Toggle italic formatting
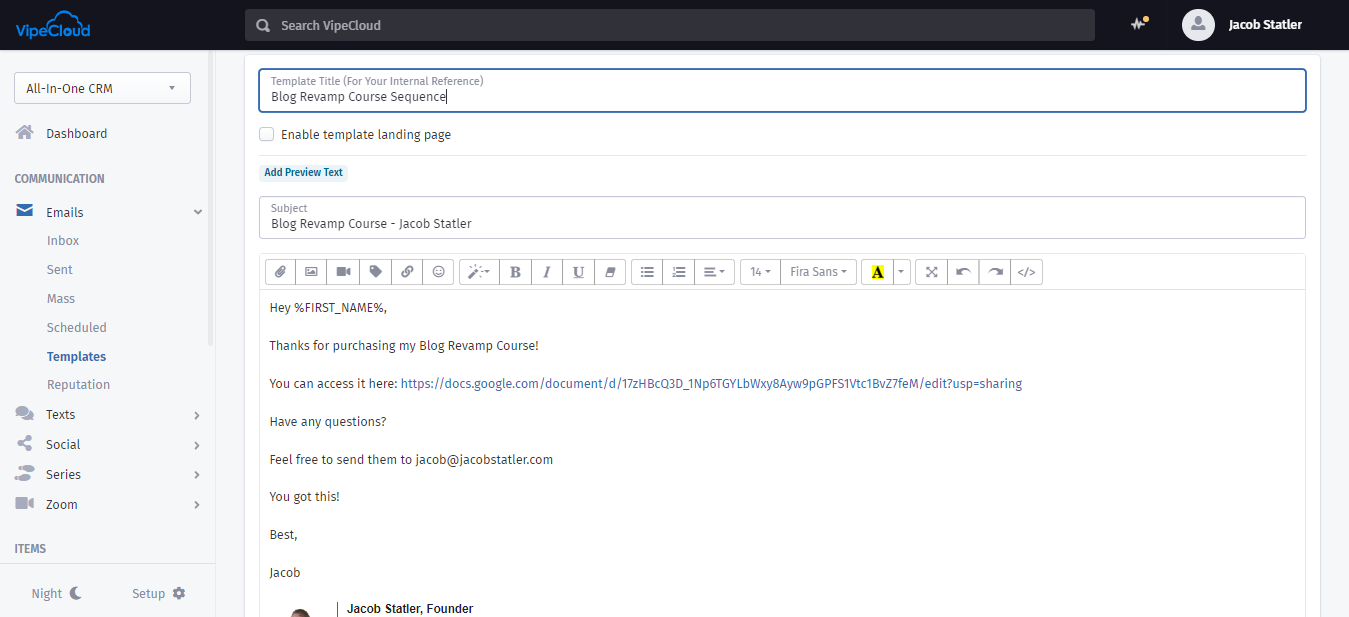 pos(547,272)
